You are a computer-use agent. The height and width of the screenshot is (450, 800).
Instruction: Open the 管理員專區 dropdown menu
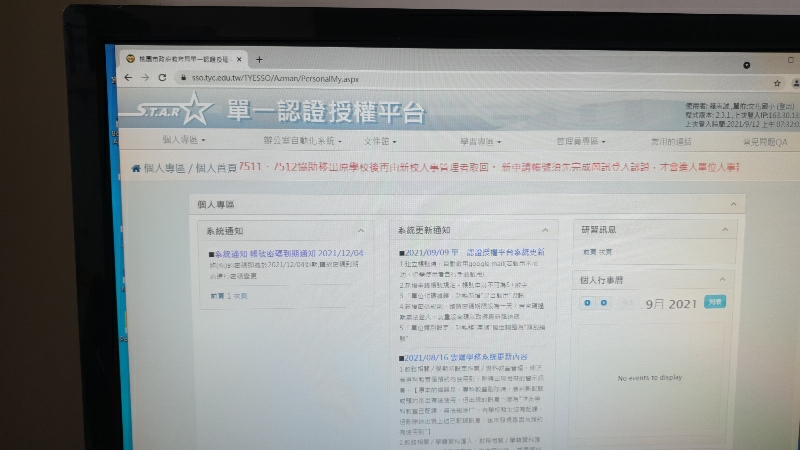[581, 141]
